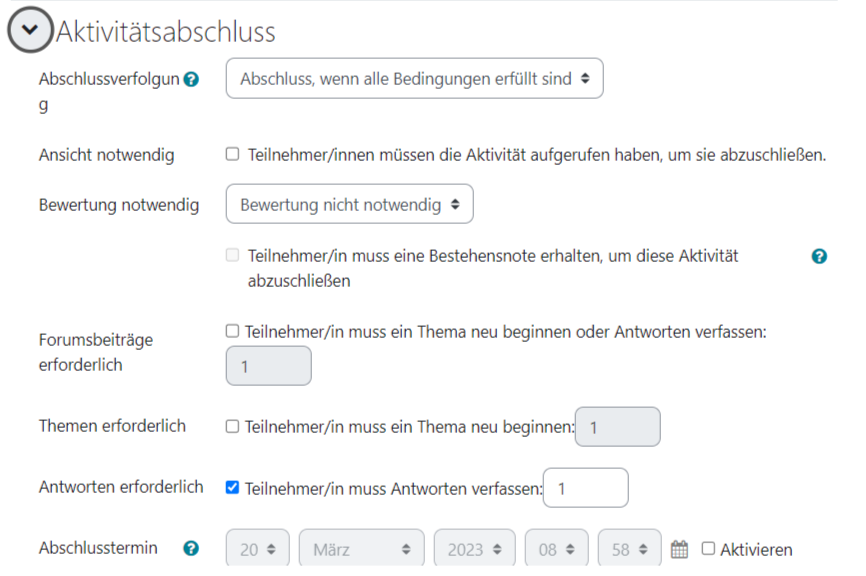Open the year dropdown showing 2023
Image resolution: width=866 pixels, height=576 pixels.
tap(474, 548)
